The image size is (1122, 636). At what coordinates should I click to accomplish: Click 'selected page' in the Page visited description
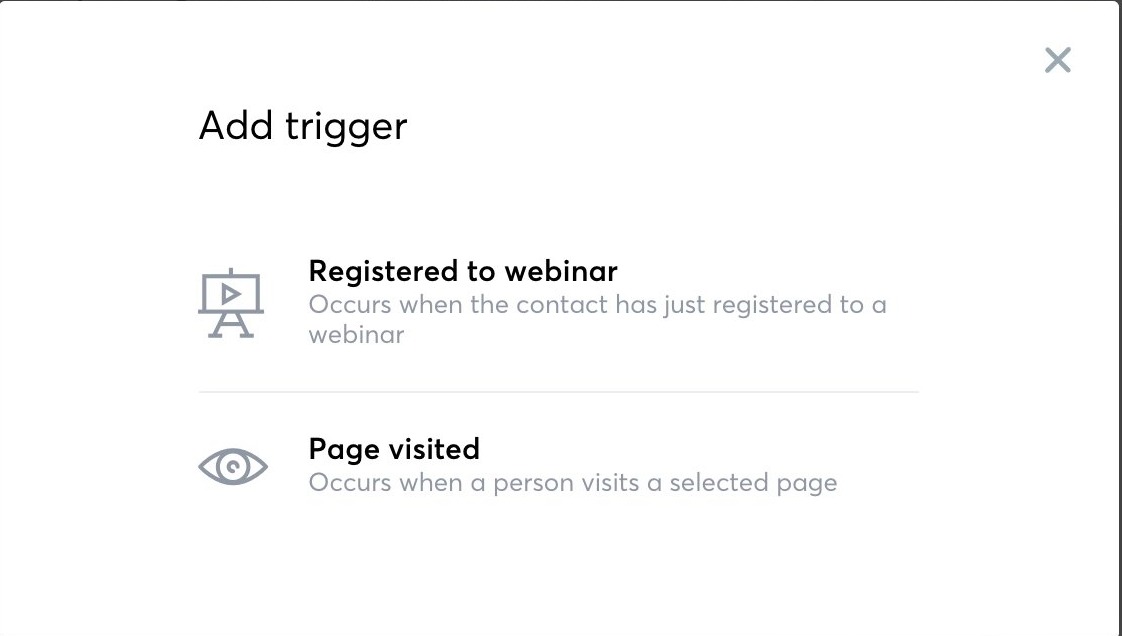(753, 484)
